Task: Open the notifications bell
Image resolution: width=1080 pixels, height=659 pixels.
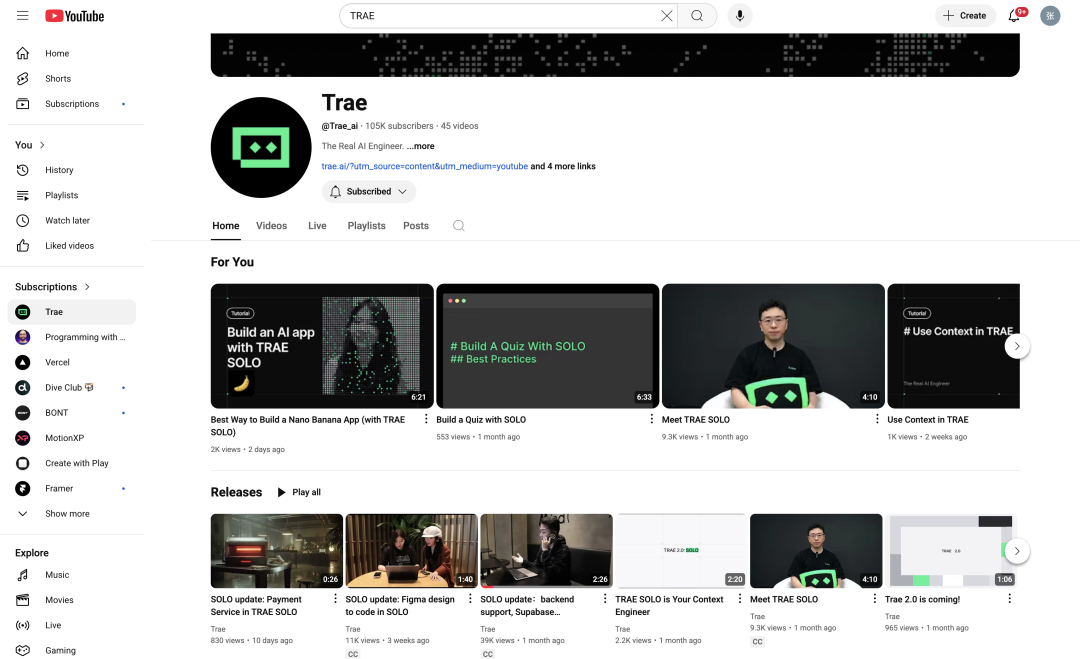Action: 1015,15
